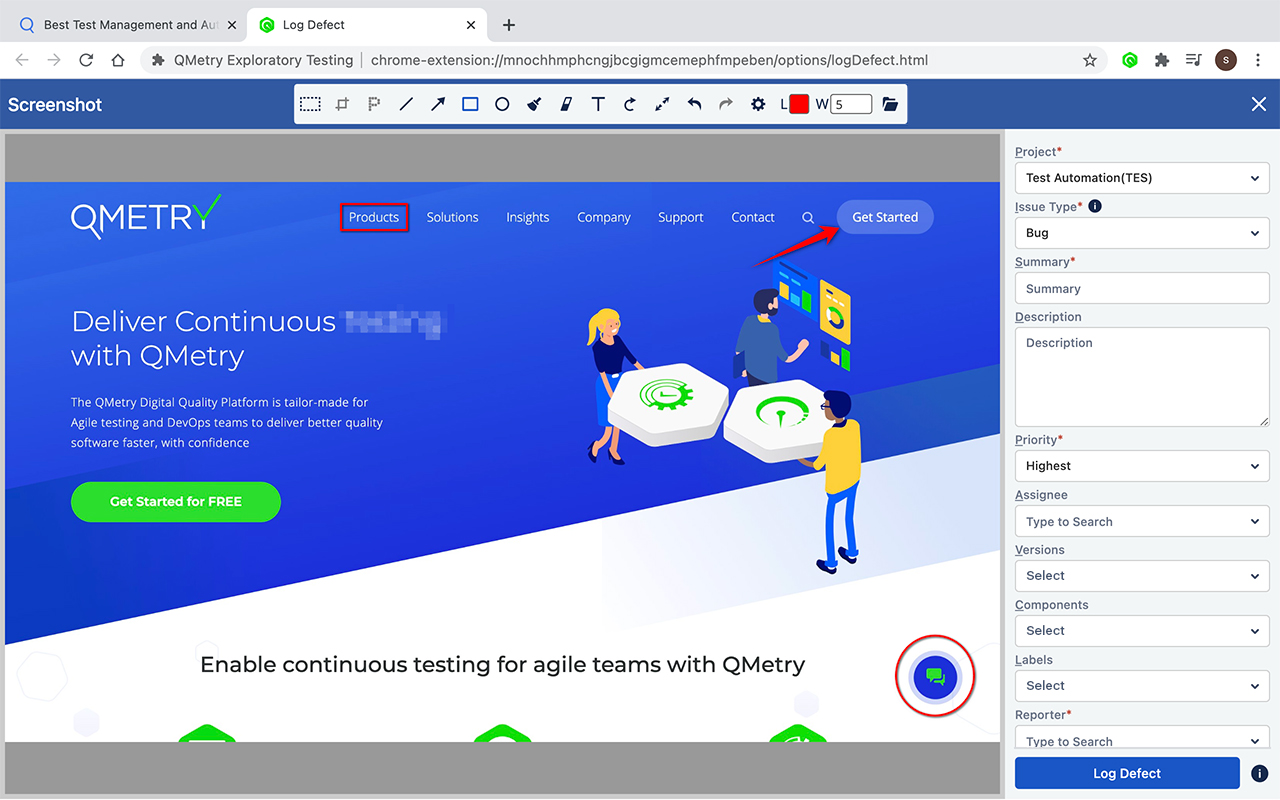
Task: Open the Project dropdown
Action: 1142,177
